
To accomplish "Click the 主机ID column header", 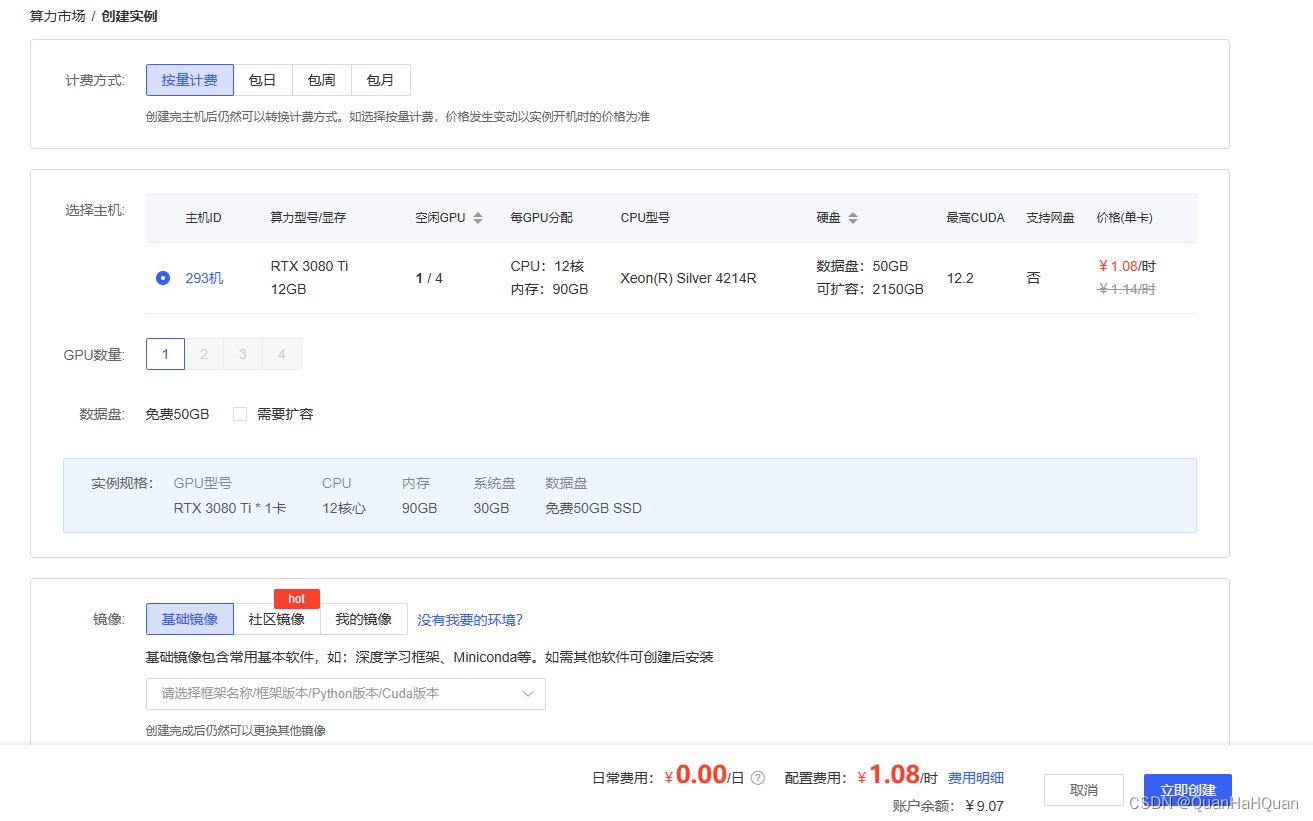I will click(x=203, y=218).
